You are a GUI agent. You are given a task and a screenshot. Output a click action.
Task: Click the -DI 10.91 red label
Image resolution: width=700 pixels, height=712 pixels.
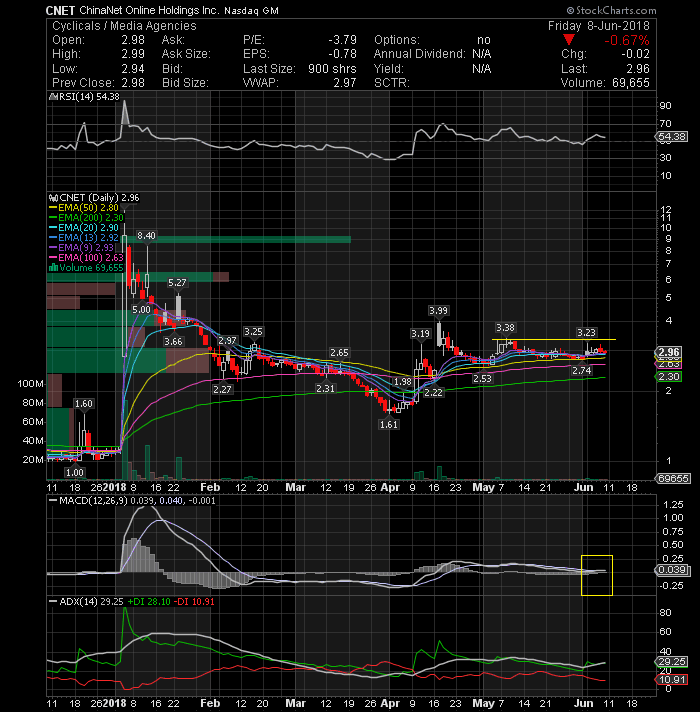[x=194, y=601]
